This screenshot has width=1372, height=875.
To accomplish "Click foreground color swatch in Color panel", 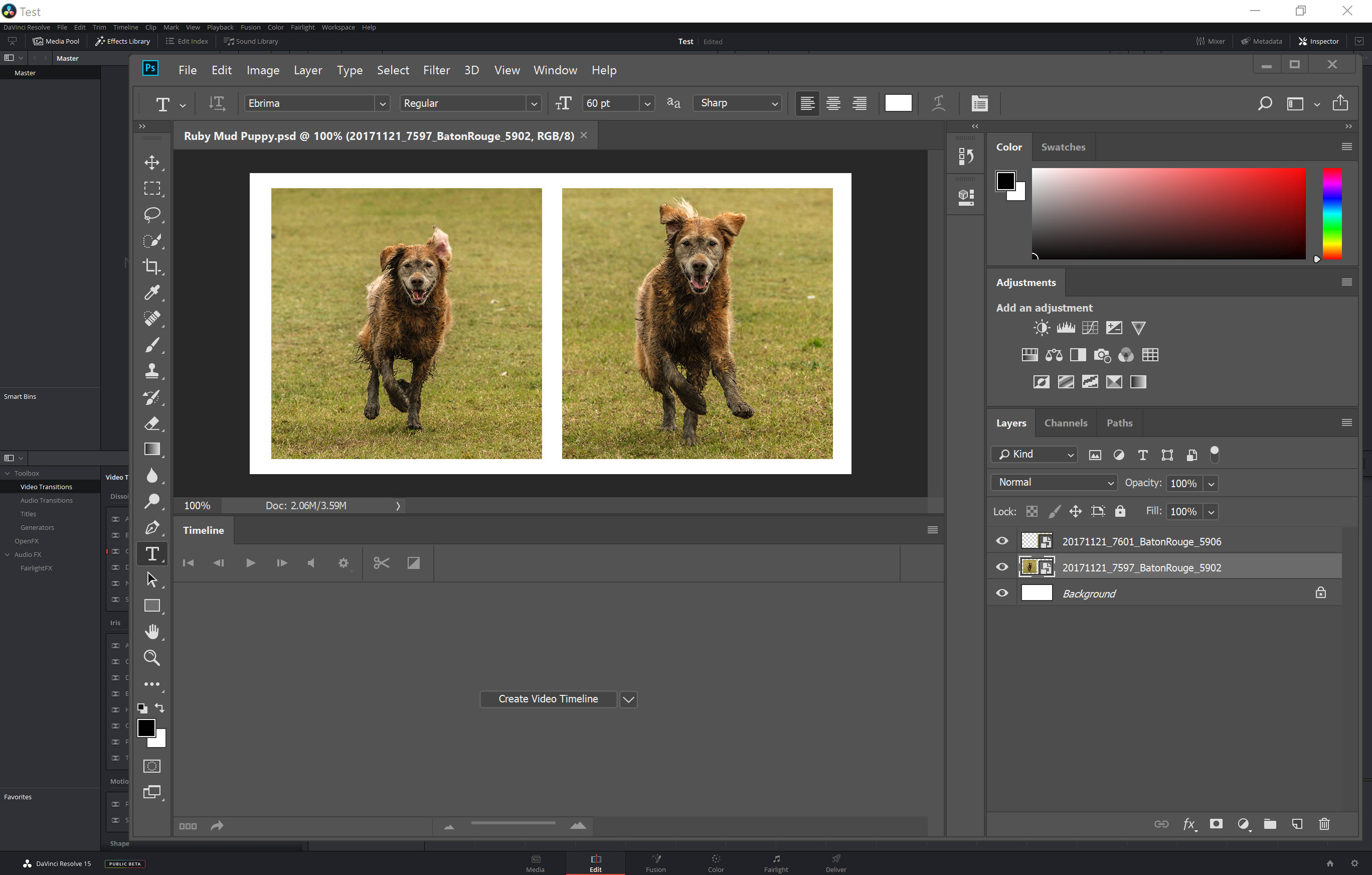I will [1005, 181].
